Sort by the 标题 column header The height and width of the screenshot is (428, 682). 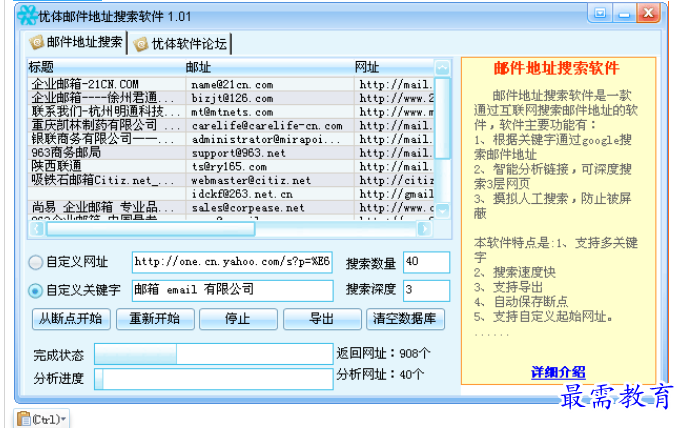tap(106, 67)
